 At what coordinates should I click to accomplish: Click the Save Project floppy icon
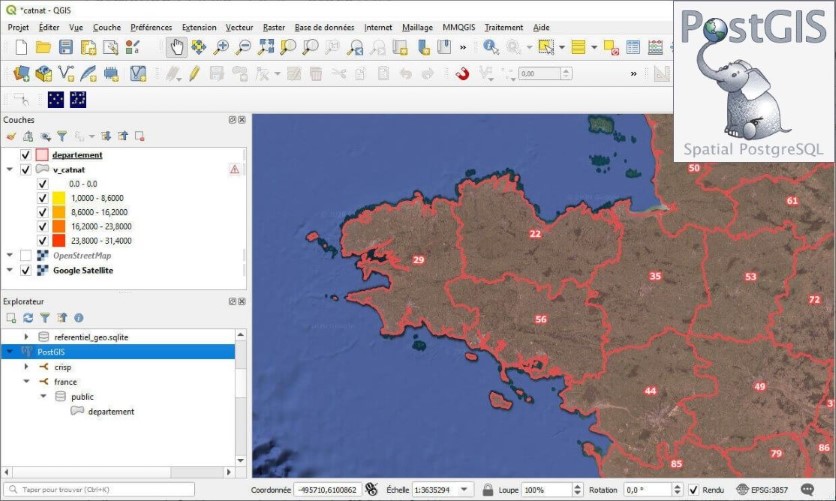coord(66,47)
